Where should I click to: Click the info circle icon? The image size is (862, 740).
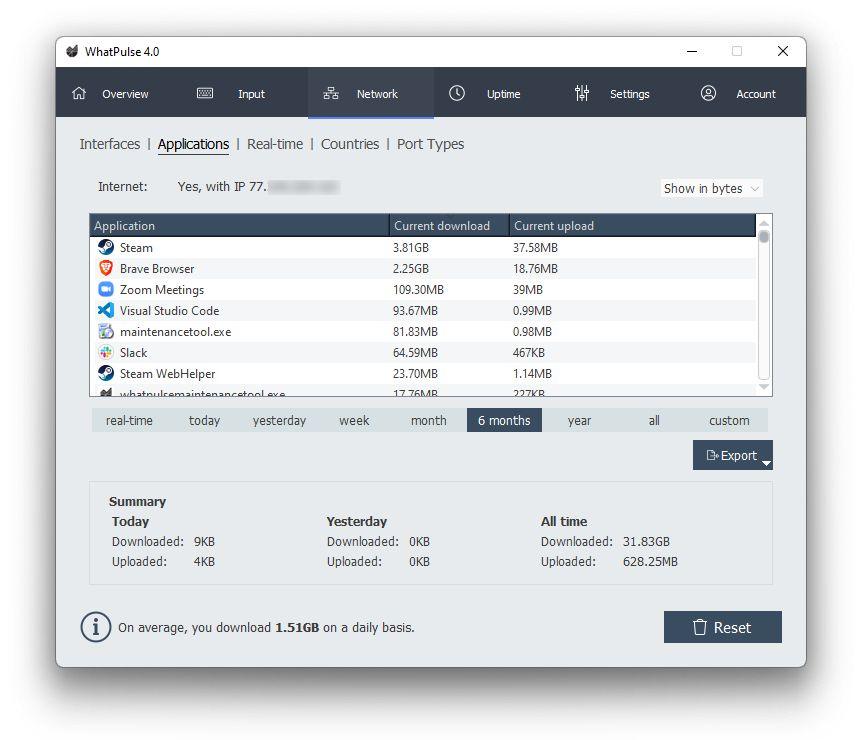(96, 627)
